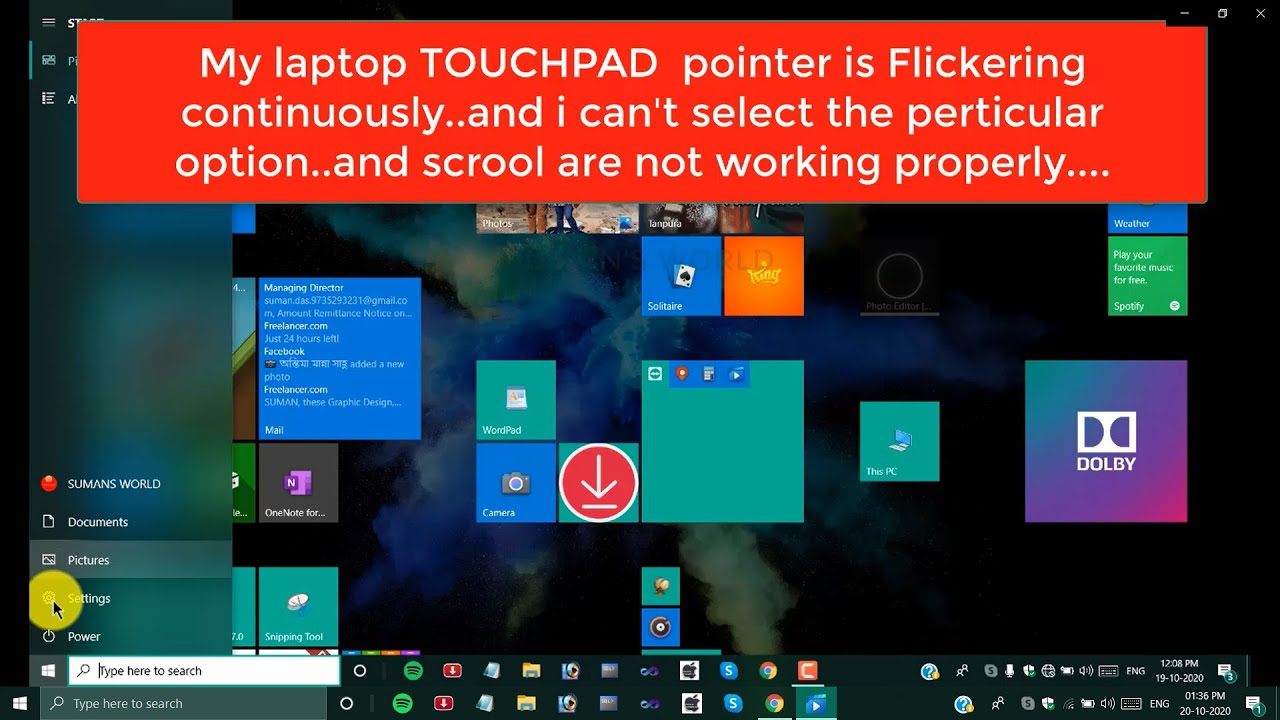Open Pictures from the Start sidebar
1280x720 pixels.
(x=130, y=560)
